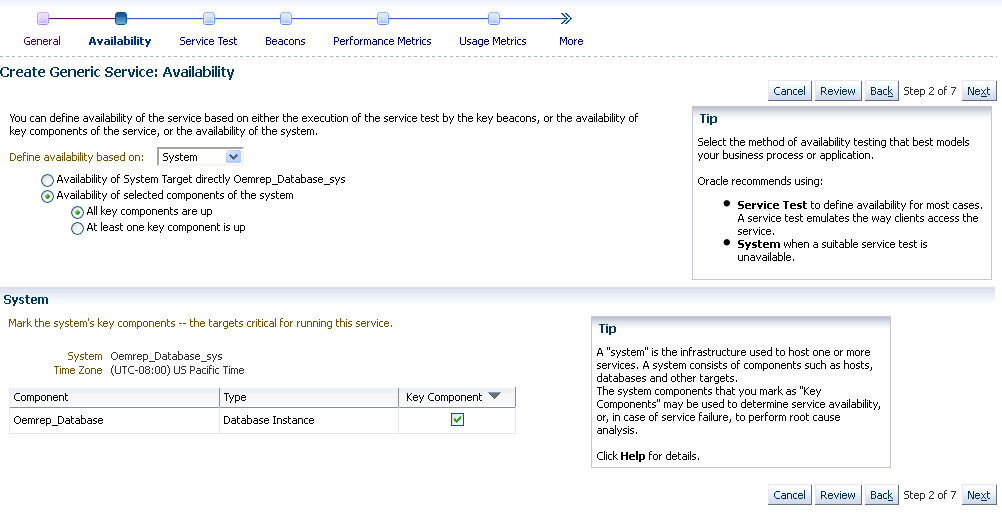Click the More steps double-arrow icon
Image resolution: width=1002 pixels, height=514 pixels.
566,19
